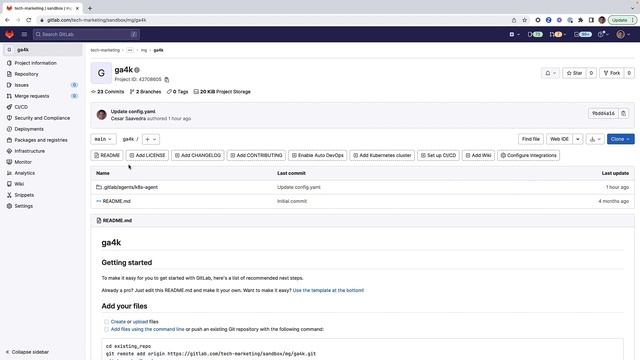Open CI/CD section in sidebar
The image size is (640, 360).
(21, 107)
